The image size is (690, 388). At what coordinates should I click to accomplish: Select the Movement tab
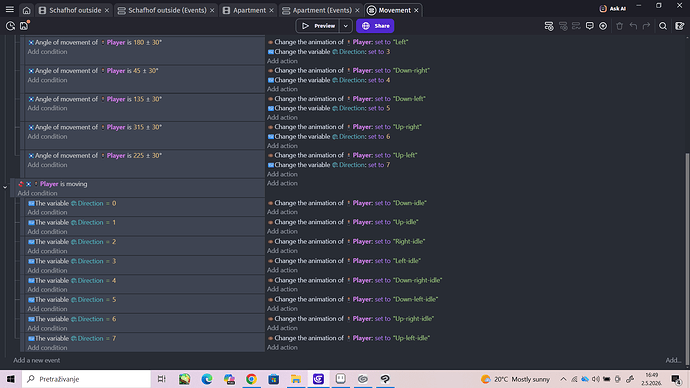tap(394, 10)
